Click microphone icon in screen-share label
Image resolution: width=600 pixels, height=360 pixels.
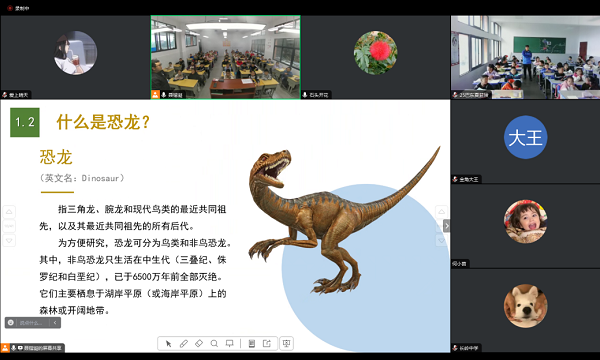coord(13,348)
